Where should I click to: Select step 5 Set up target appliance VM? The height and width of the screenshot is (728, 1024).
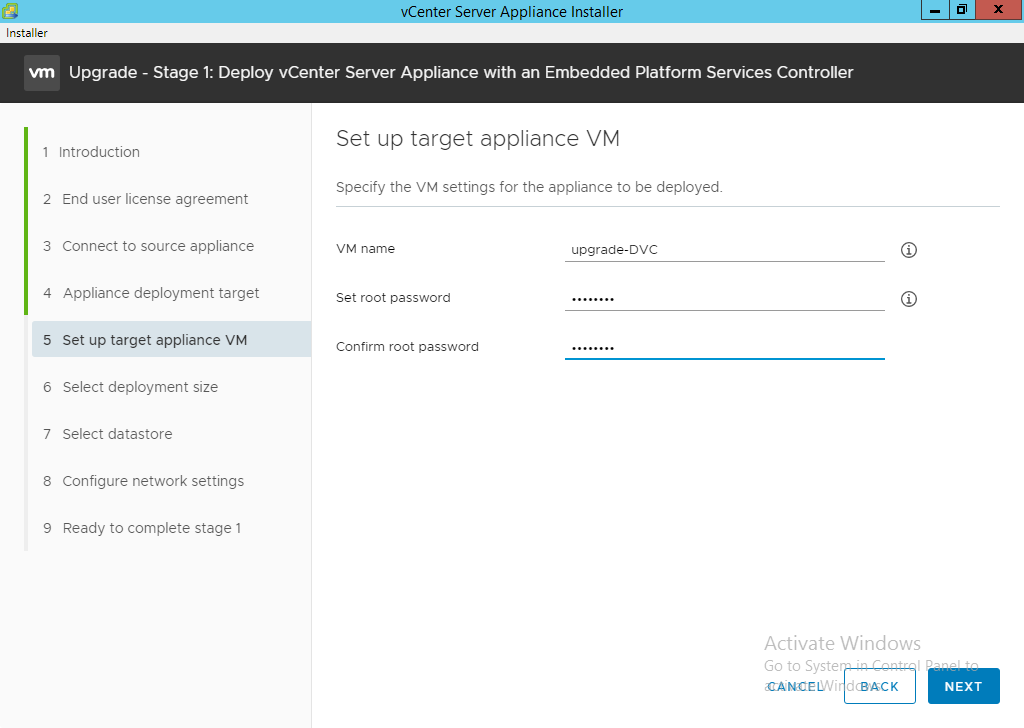[x=171, y=339]
